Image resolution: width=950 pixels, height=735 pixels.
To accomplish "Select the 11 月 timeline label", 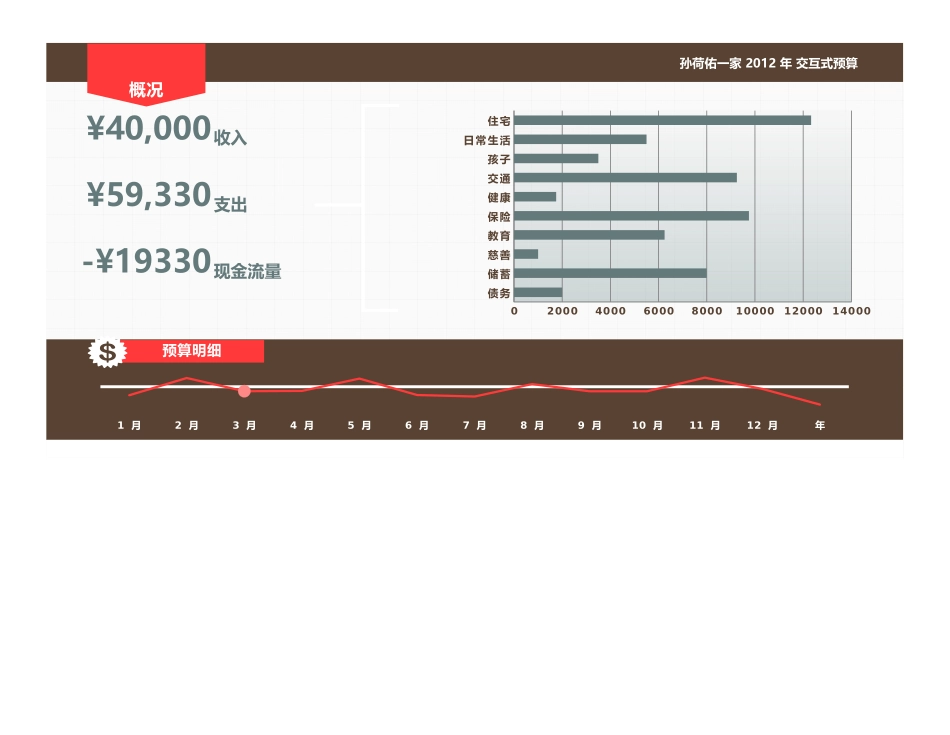I will 705,425.
